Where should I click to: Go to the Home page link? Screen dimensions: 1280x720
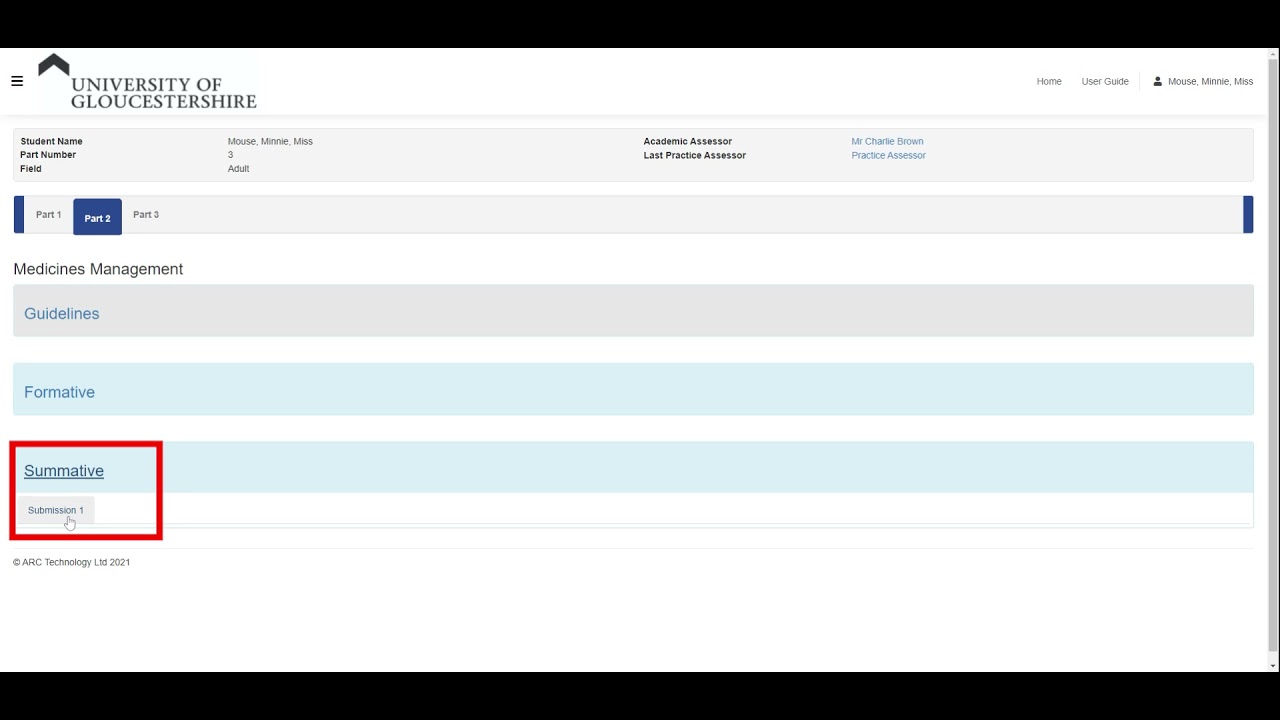[x=1049, y=81]
